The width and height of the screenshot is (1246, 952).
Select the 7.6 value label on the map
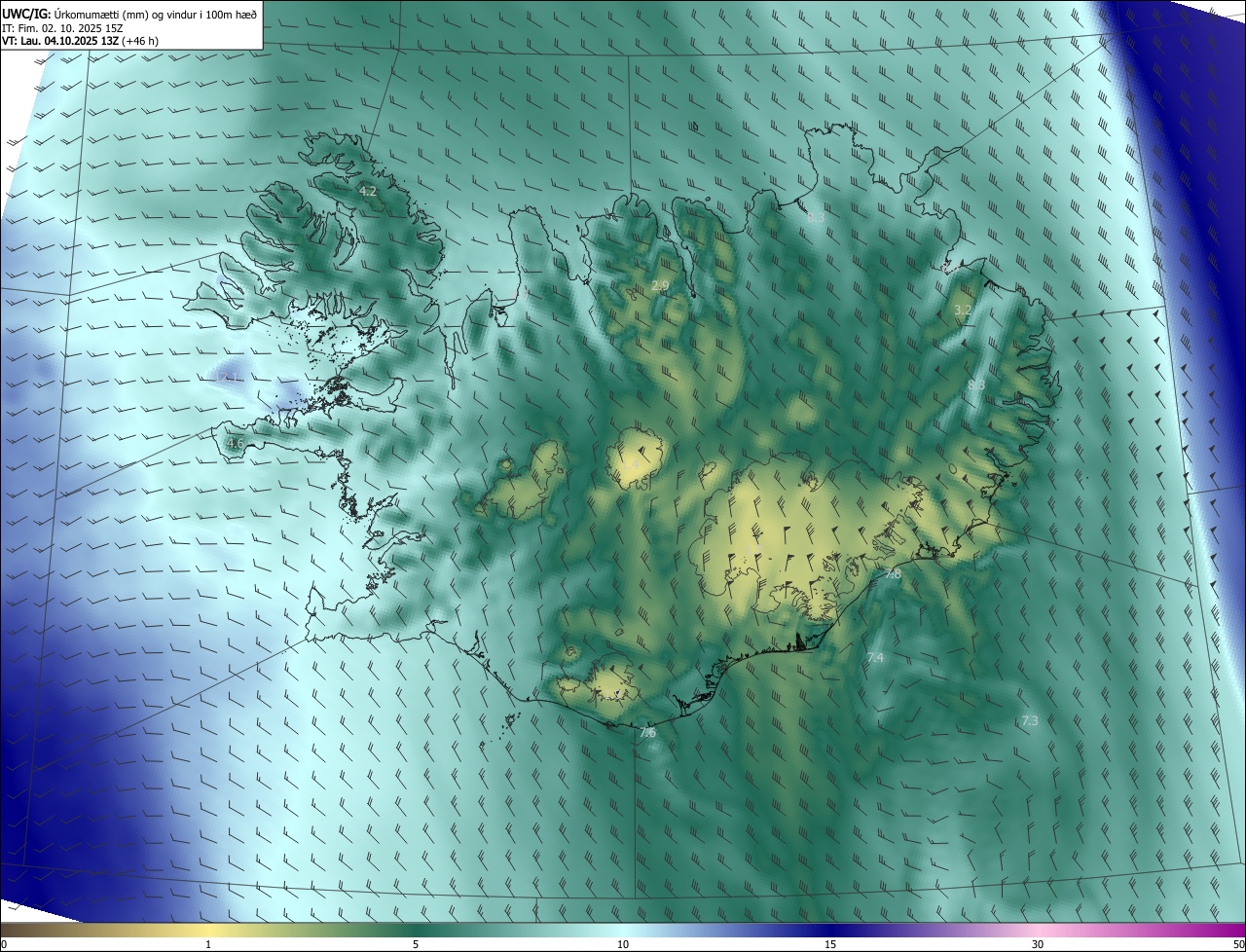pos(647,733)
